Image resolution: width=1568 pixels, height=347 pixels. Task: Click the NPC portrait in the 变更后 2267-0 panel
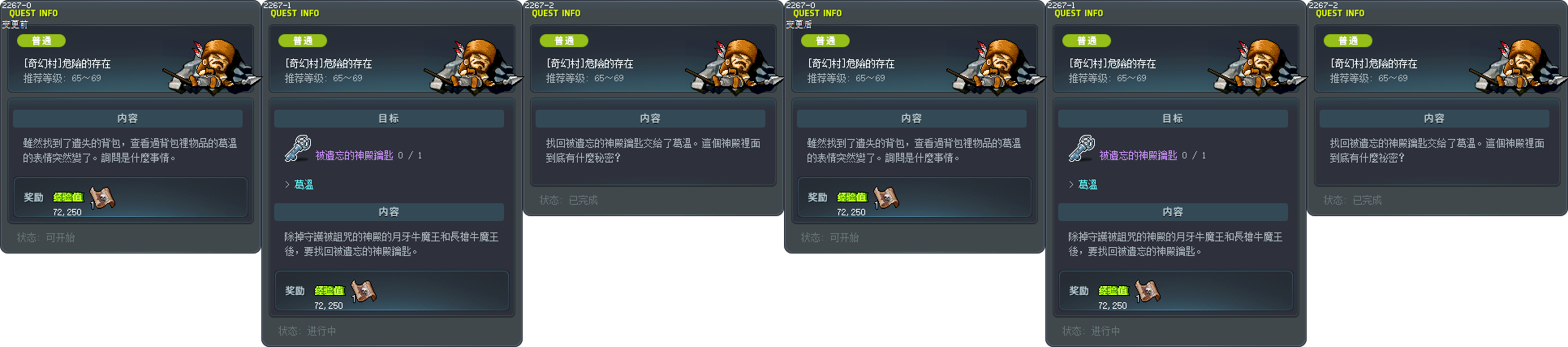997,64
